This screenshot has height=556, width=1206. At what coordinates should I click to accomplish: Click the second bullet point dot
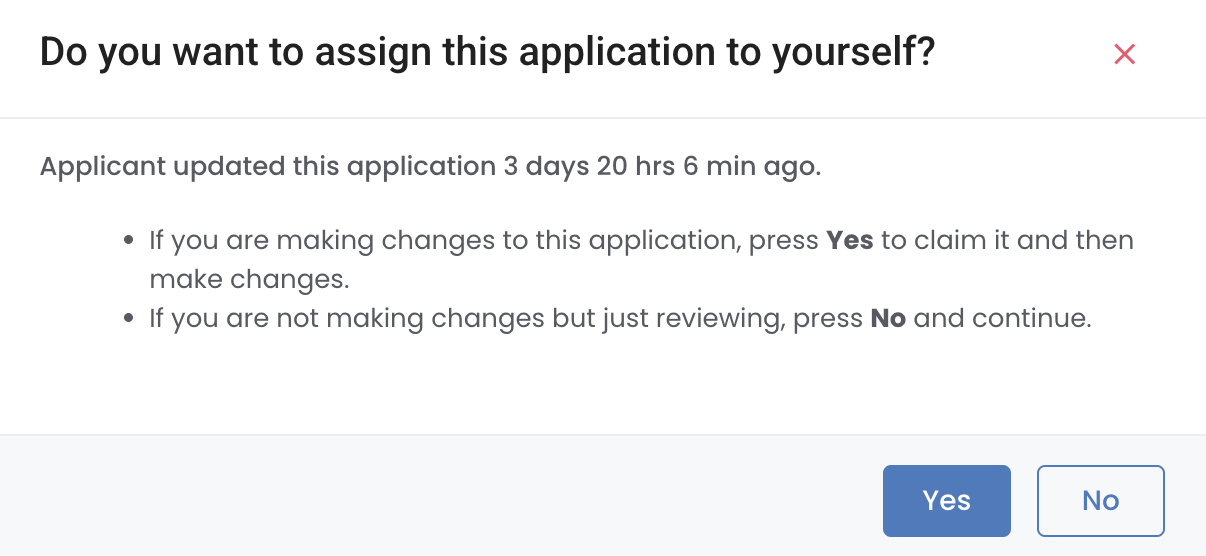[128, 320]
